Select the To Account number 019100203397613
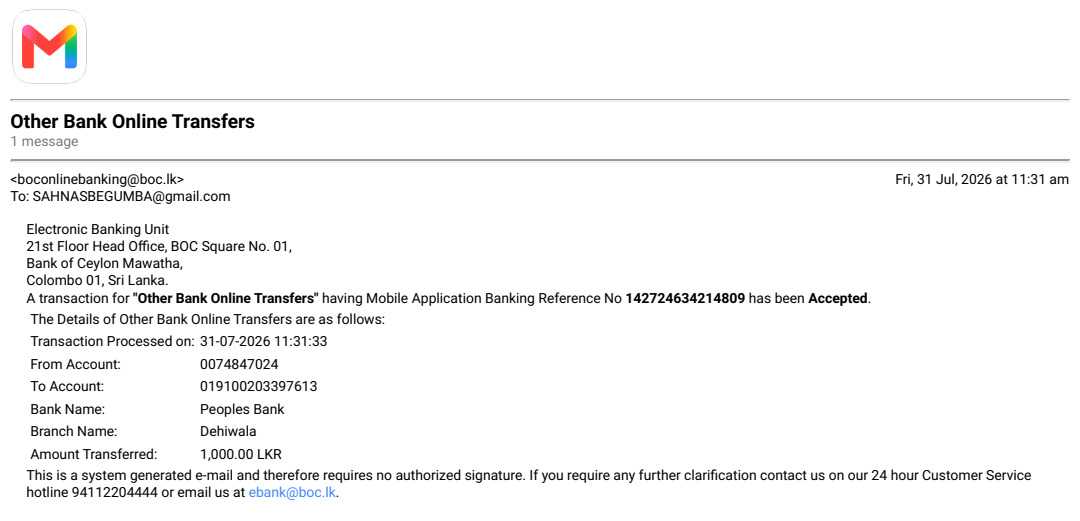1080x521 pixels. (258, 387)
